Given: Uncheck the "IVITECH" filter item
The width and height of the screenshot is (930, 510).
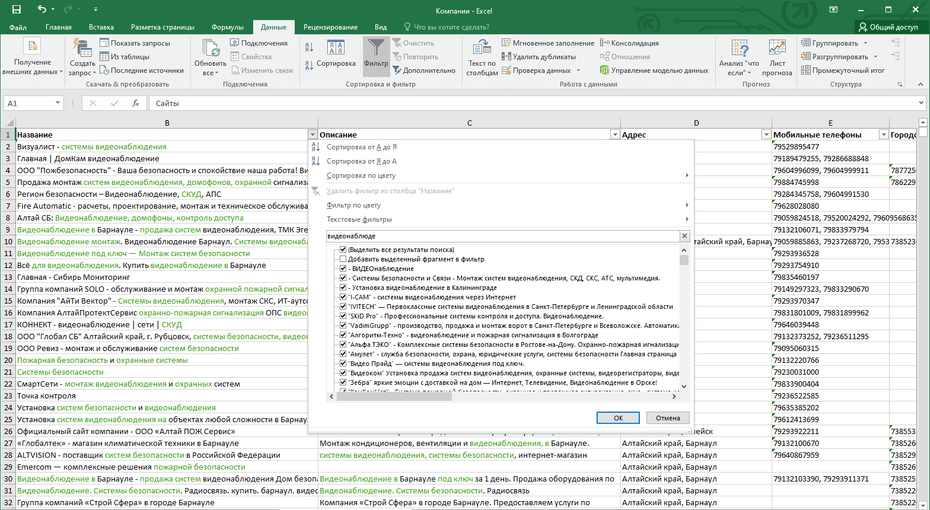Looking at the screenshot, I should [343, 307].
